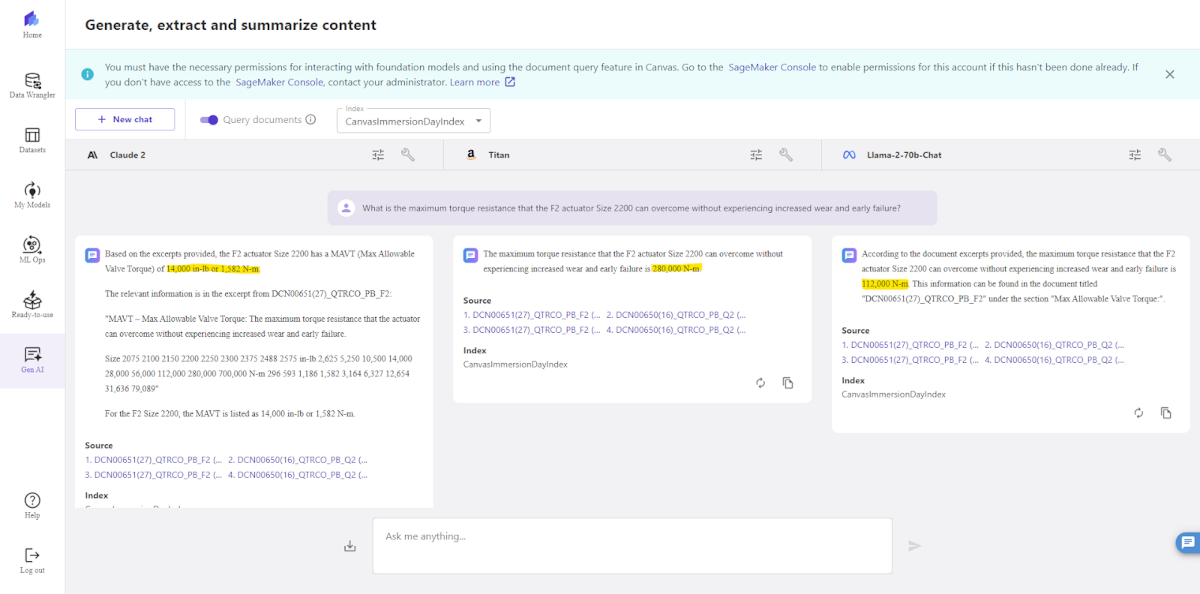
Task: Open Datasets from the sidebar
Action: click(31, 139)
